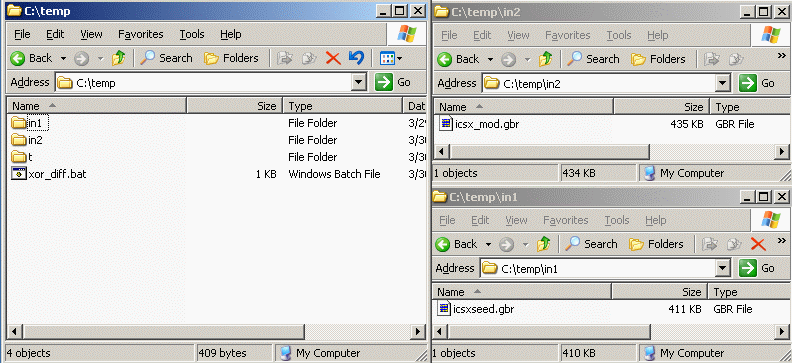
Task: Open File menu in C:\temp window
Action: point(22,34)
